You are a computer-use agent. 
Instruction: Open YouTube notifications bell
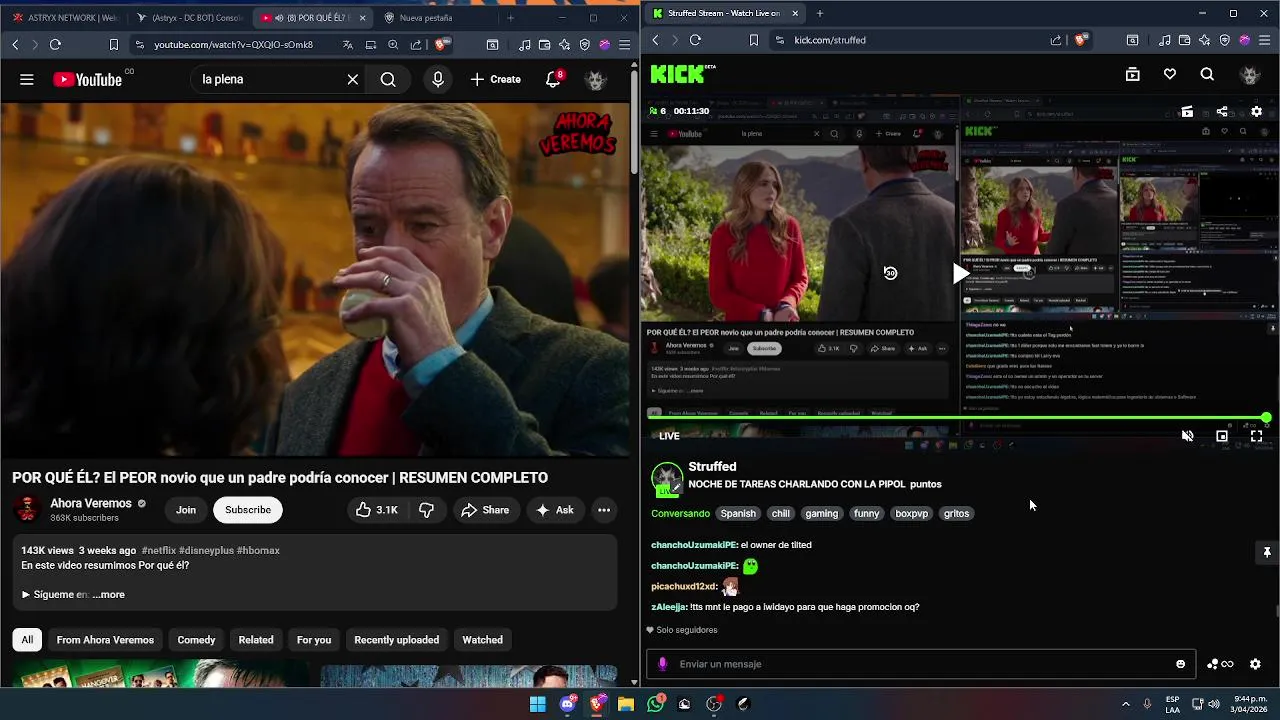coord(553,79)
